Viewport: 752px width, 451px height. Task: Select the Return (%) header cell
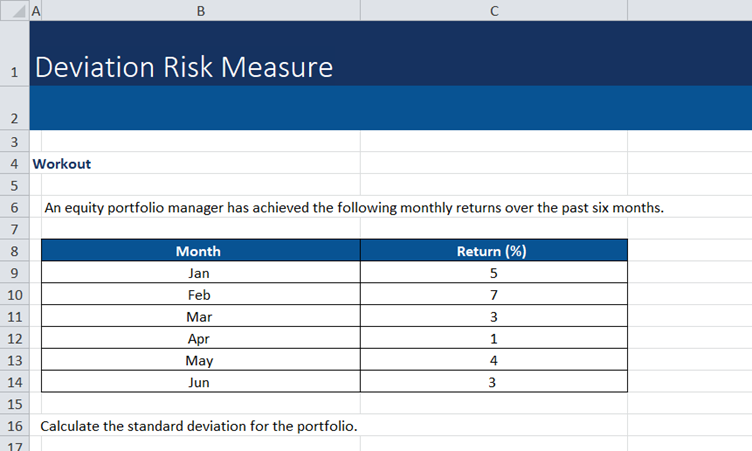coord(491,251)
